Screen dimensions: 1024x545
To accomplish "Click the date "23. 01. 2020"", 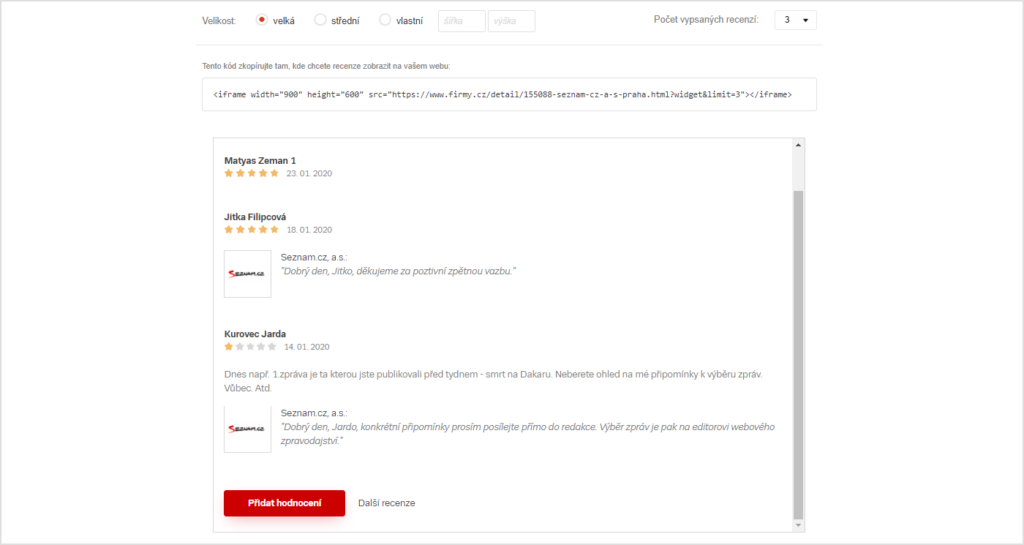I will (309, 174).
